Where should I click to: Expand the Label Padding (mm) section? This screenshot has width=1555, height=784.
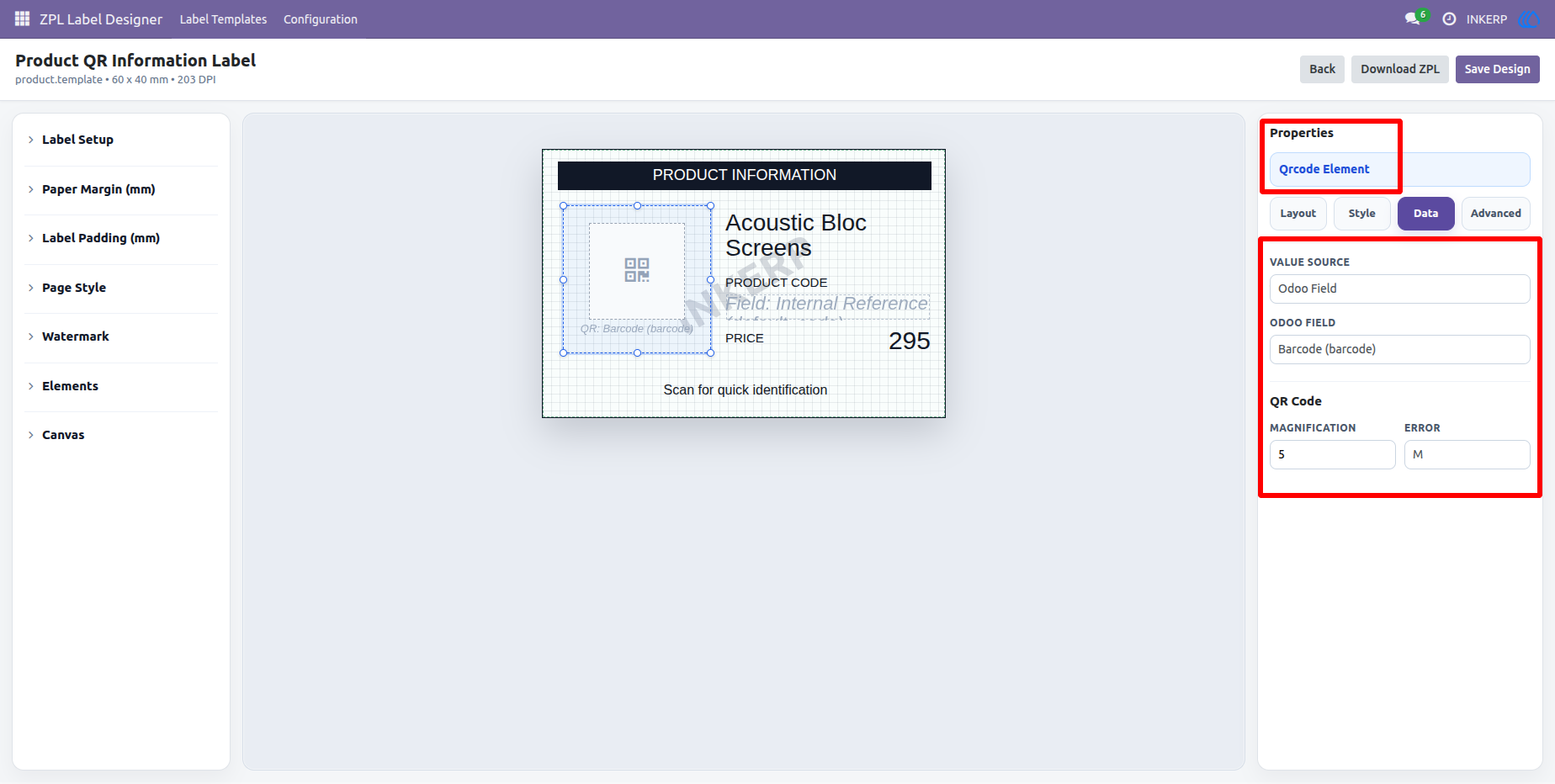pyautogui.click(x=121, y=238)
